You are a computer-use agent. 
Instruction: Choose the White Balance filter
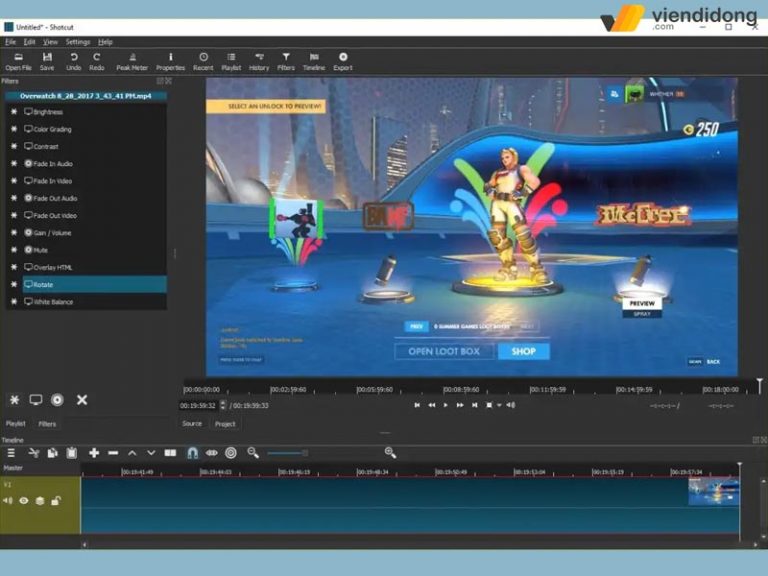[95, 302]
